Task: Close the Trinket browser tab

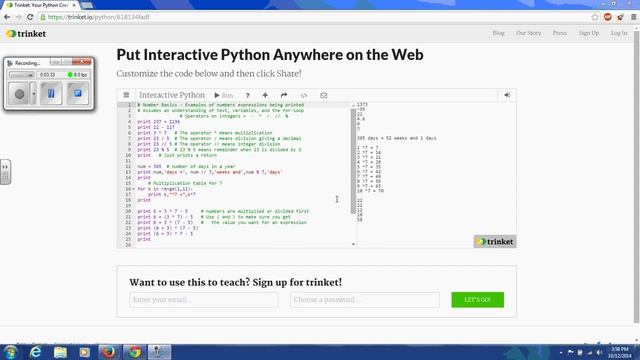Action: (x=74, y=5)
